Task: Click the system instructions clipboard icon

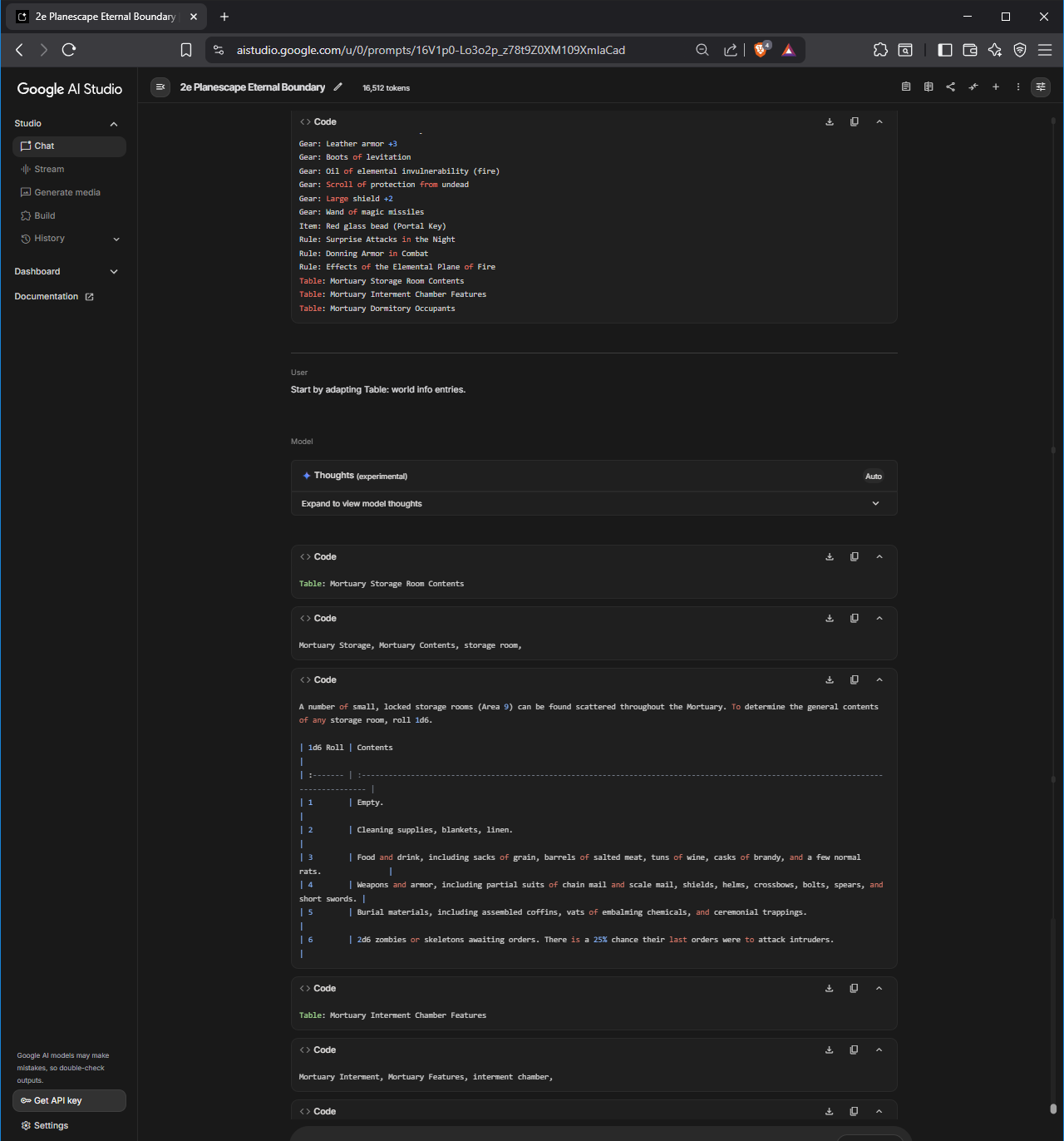Action: (x=906, y=87)
